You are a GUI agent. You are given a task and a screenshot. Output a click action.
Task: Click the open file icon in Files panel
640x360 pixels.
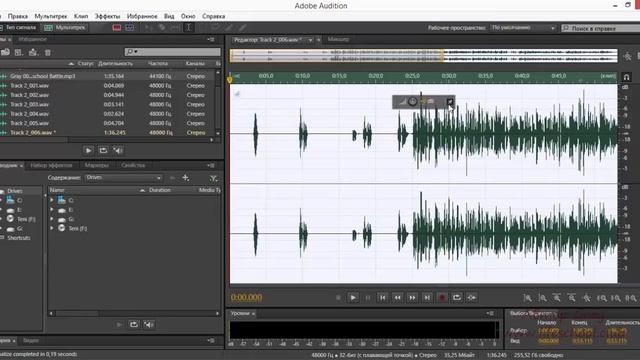point(5,52)
